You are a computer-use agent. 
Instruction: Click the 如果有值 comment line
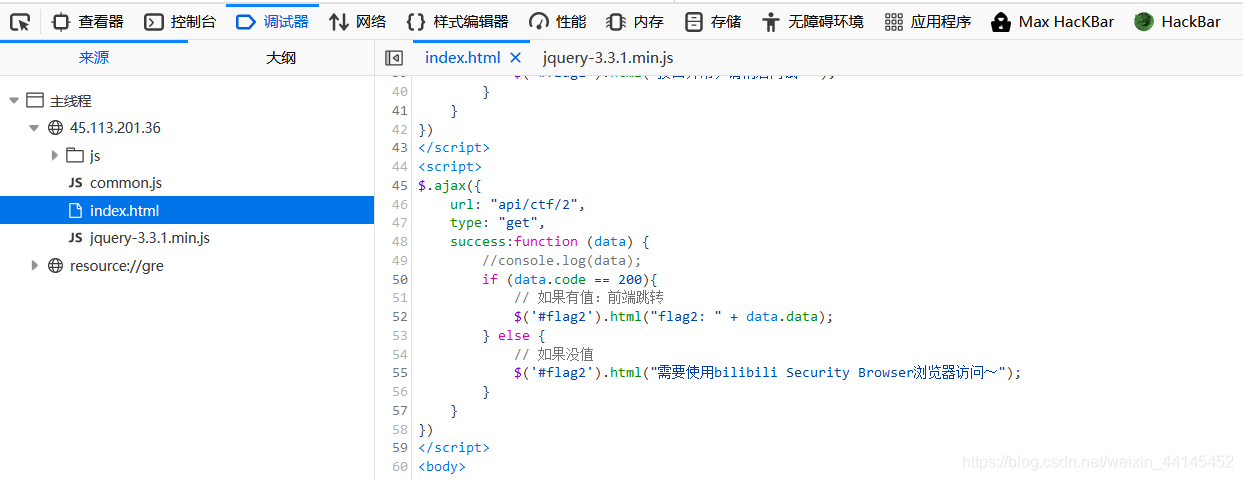pyautogui.click(x=589, y=297)
